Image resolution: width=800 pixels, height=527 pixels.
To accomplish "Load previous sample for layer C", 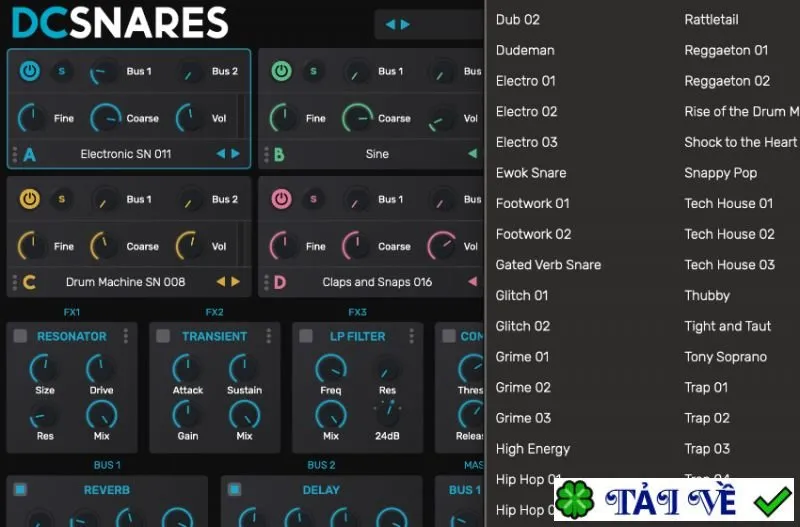I will 220,282.
